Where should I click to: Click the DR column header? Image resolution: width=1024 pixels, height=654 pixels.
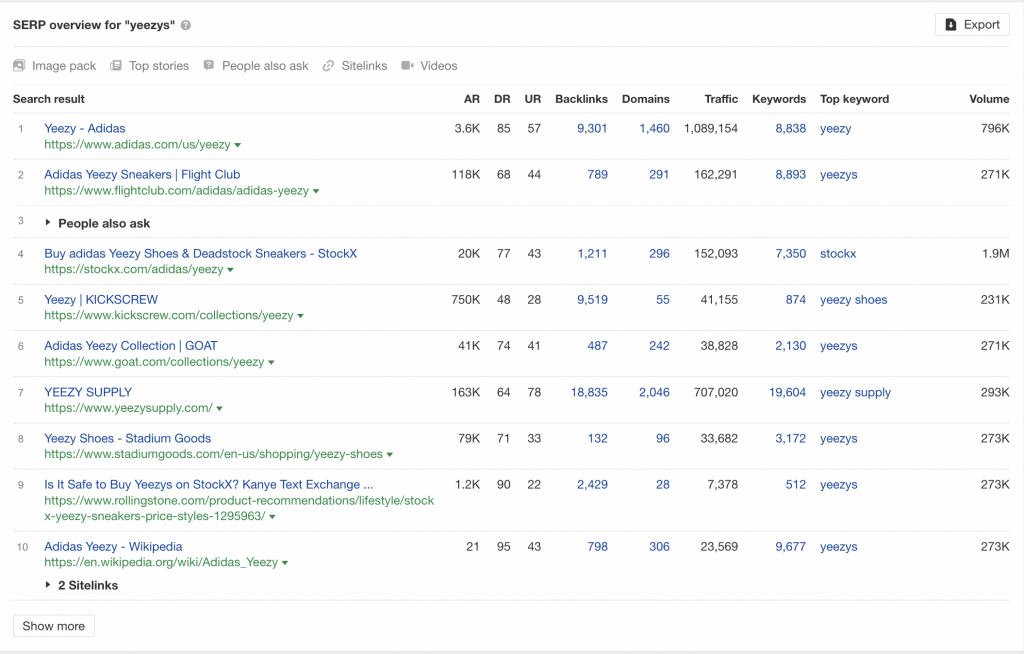502,99
